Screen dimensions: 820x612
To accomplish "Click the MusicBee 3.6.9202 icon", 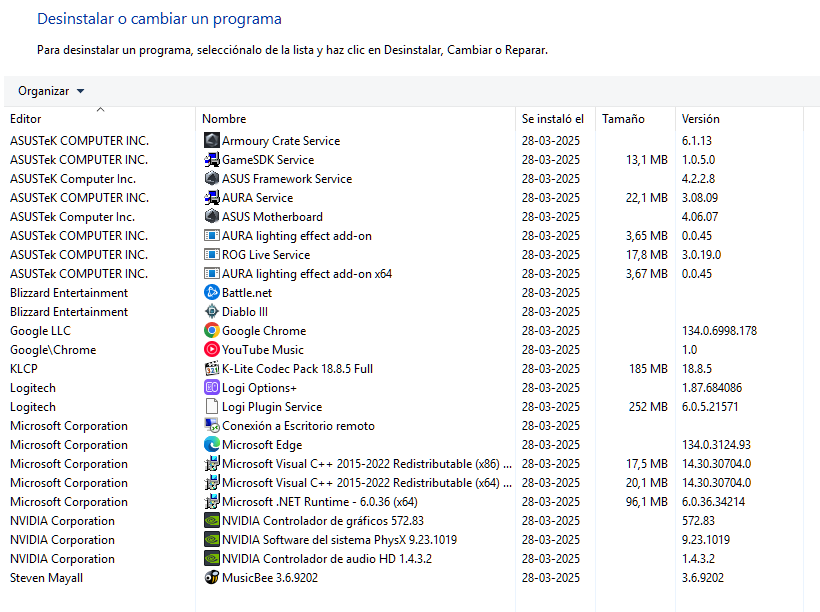I will (x=212, y=578).
